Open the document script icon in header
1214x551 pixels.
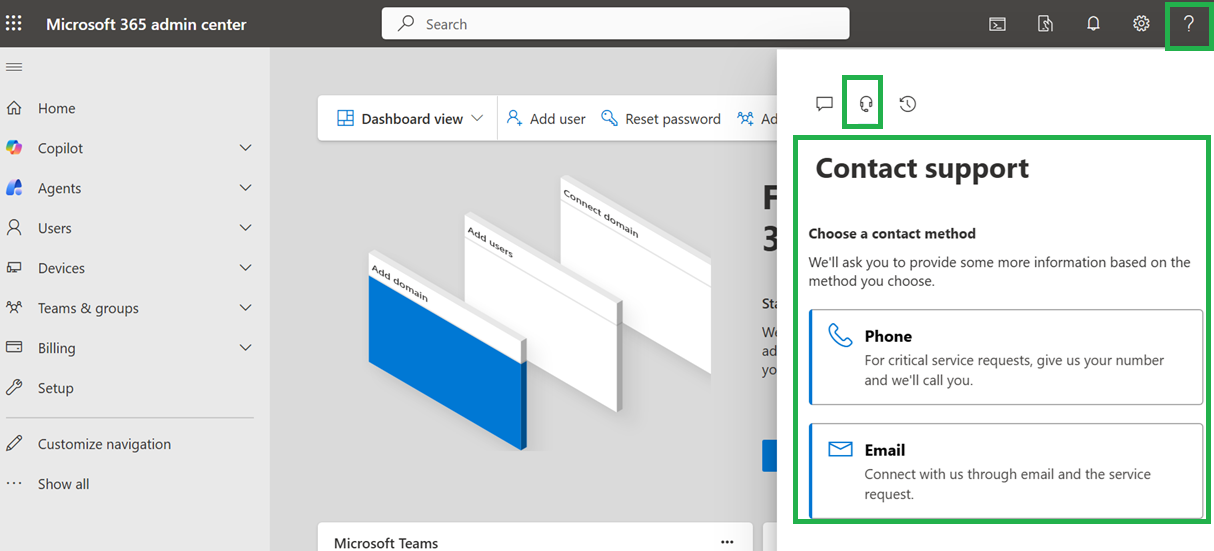click(x=1045, y=24)
